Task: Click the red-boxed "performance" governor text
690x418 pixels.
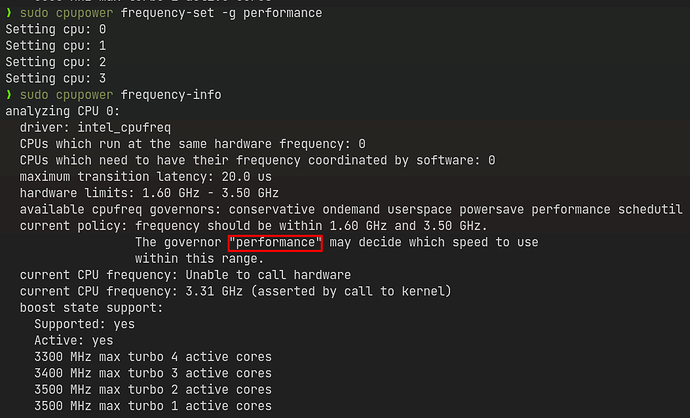Action: [275, 243]
